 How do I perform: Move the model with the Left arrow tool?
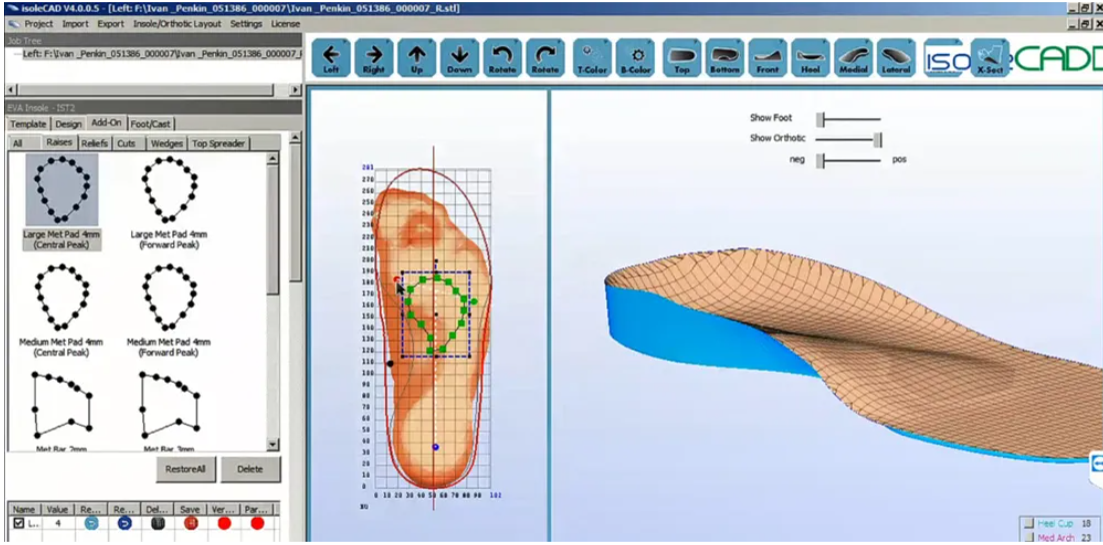click(x=331, y=58)
